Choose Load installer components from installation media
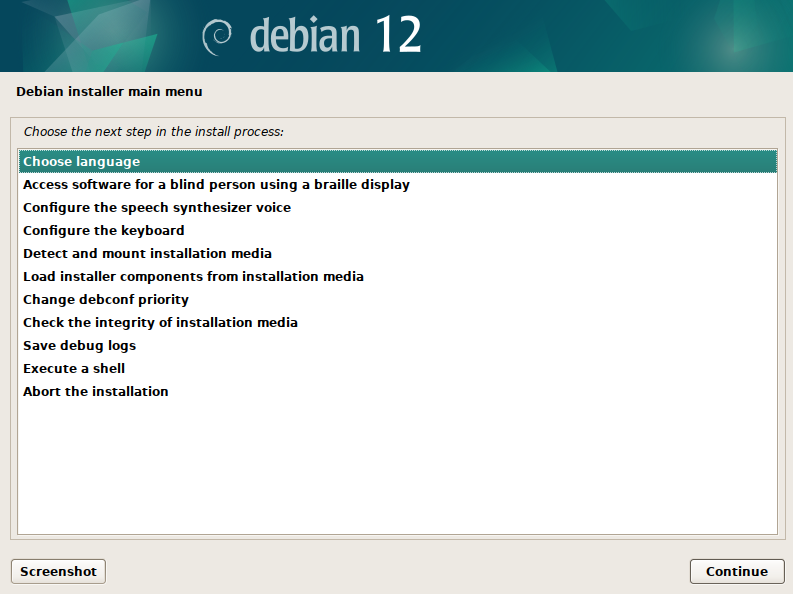 (x=398, y=277)
